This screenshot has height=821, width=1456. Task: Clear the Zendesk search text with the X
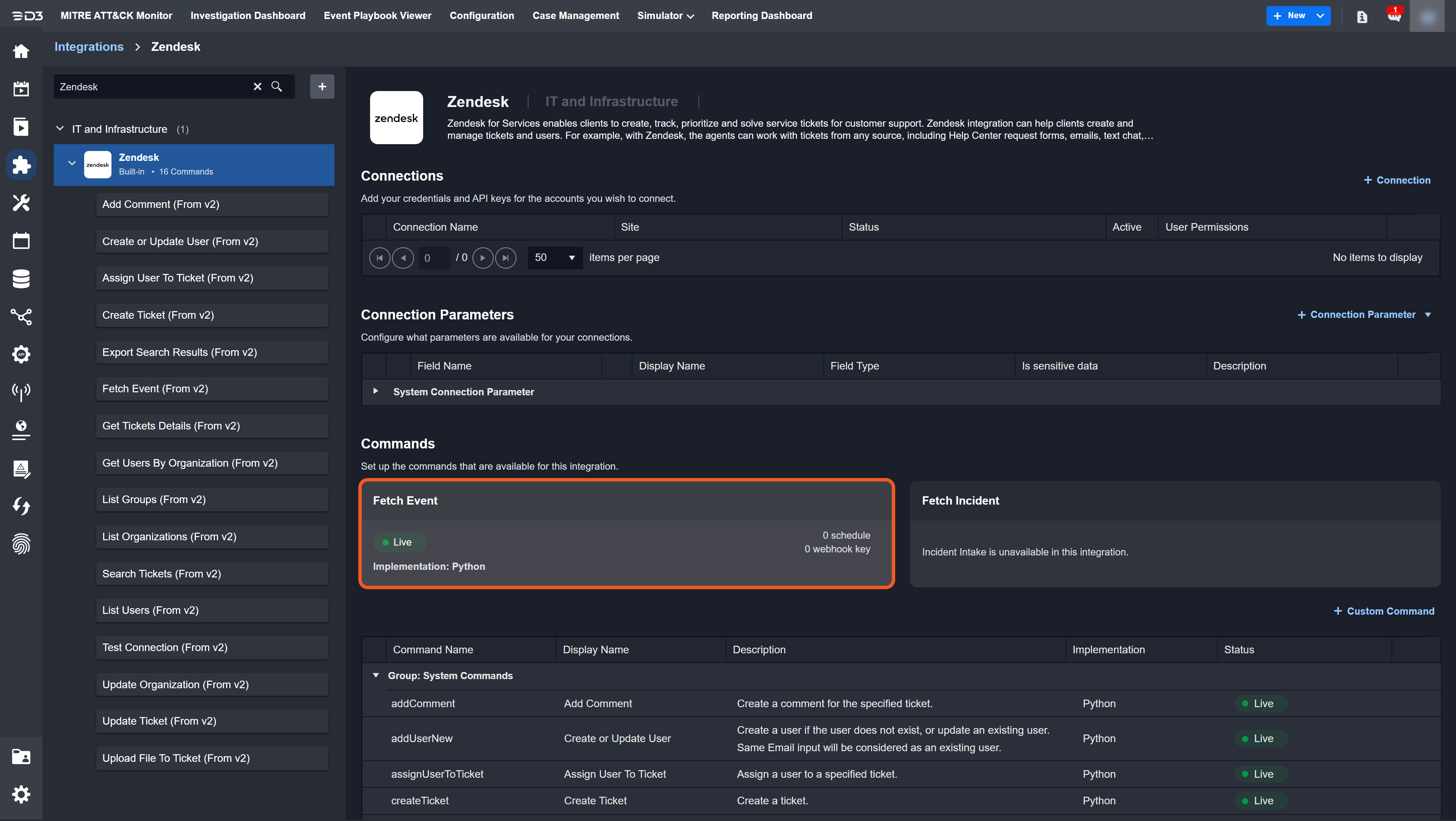tap(257, 87)
